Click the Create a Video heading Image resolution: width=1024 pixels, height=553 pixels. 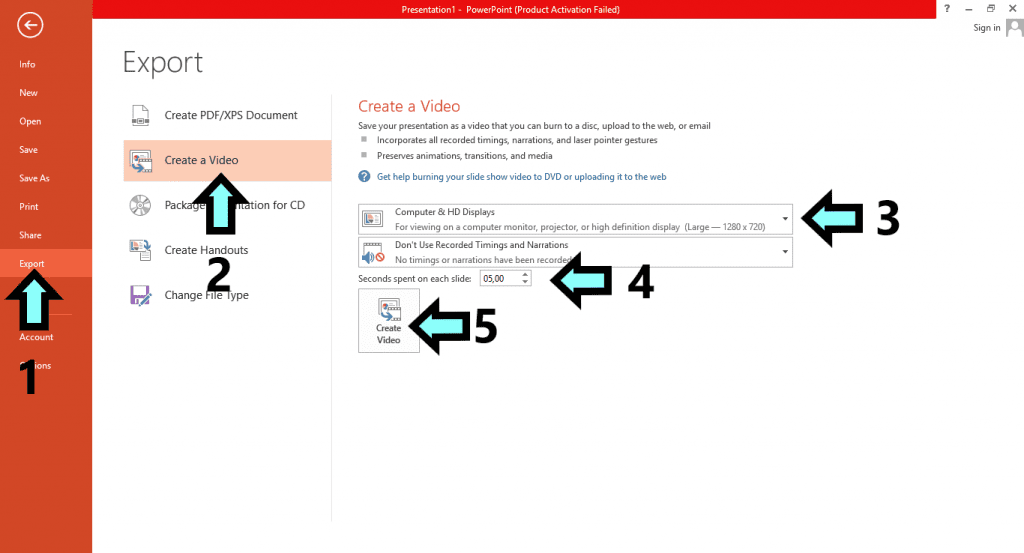tap(409, 106)
